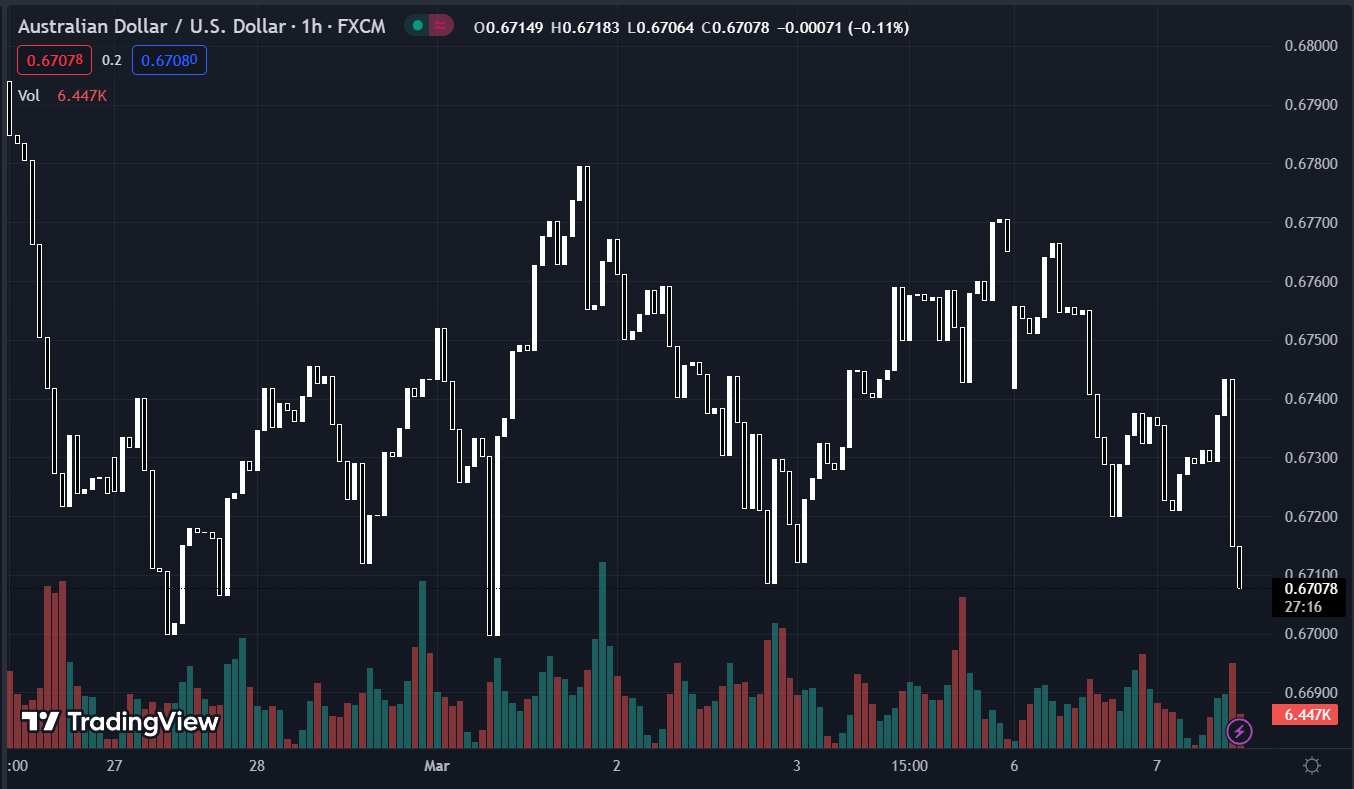
Task: Click the 6 date on time axis
Action: click(x=1014, y=766)
